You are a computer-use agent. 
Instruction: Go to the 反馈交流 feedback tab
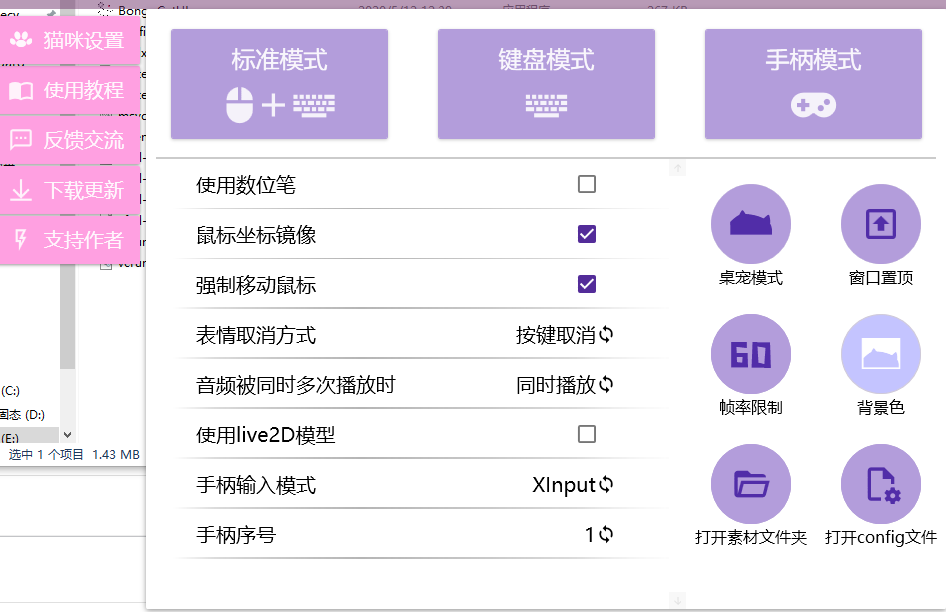[x=70, y=140]
